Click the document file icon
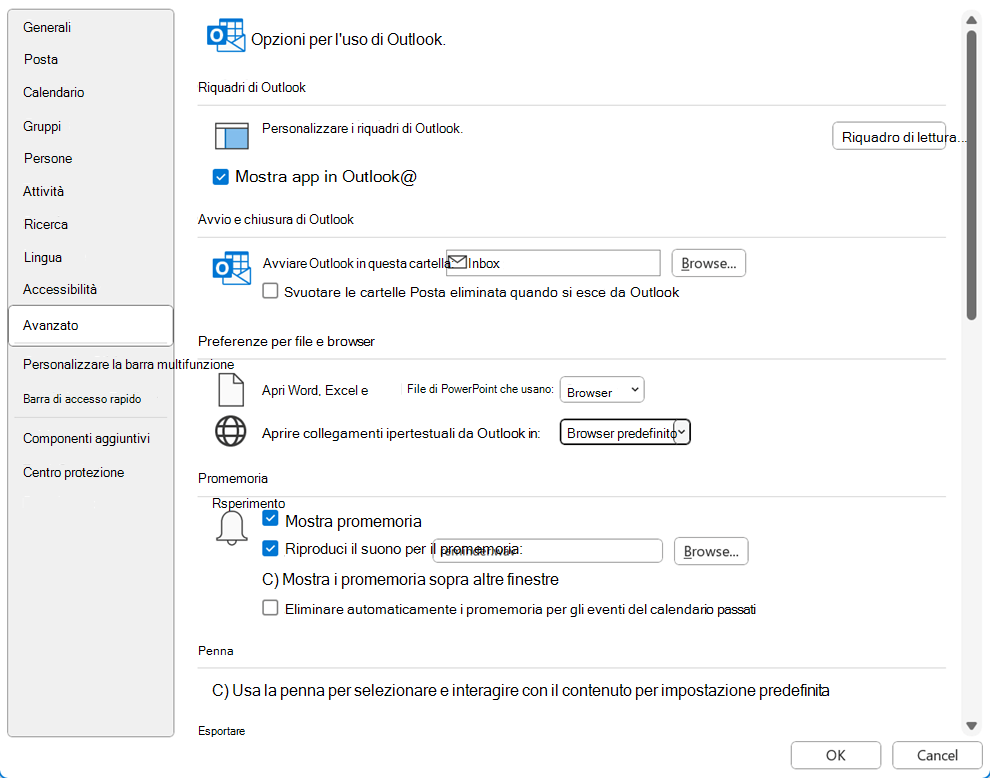 231,390
